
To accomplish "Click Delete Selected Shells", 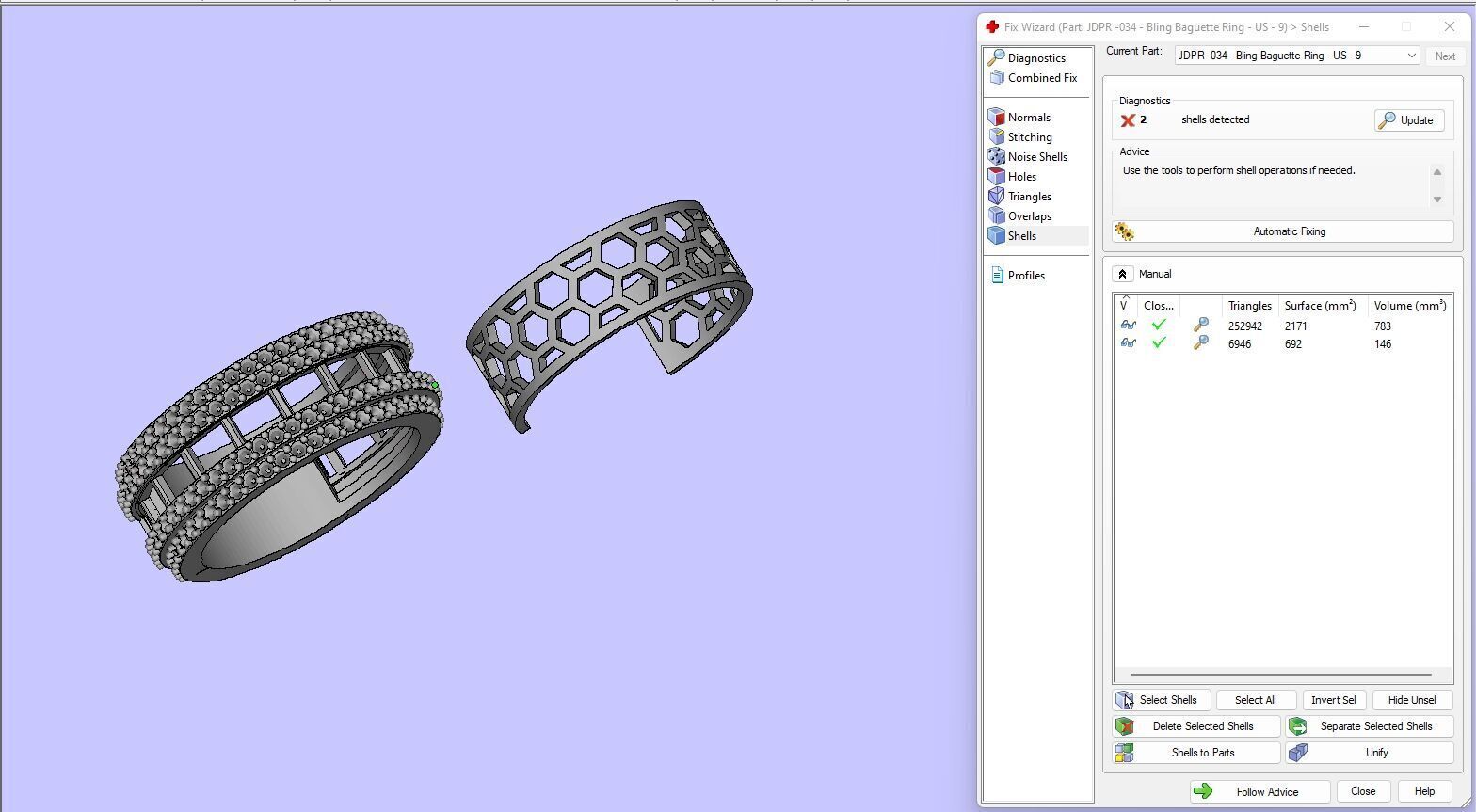I will pyautogui.click(x=1196, y=726).
